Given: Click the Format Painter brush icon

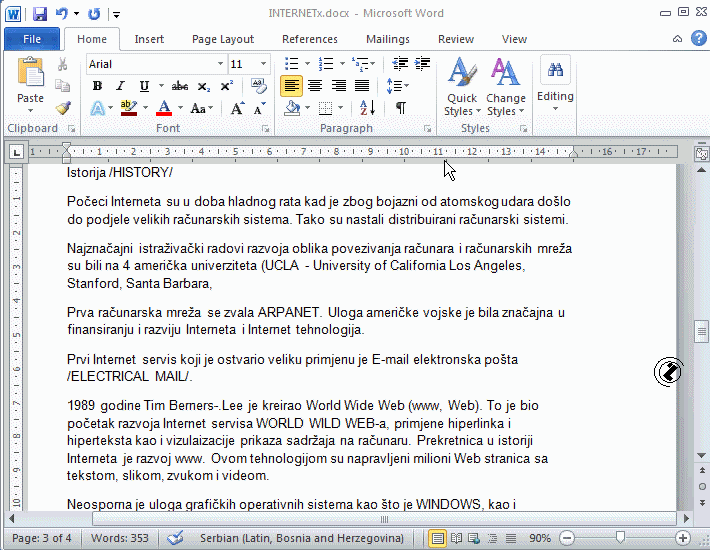Looking at the screenshot, I should click(x=62, y=108).
